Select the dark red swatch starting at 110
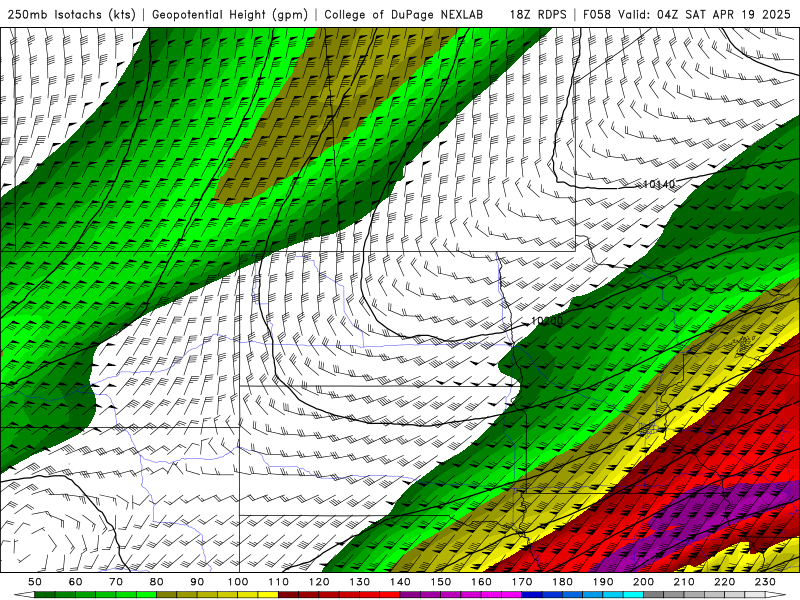This screenshot has width=800, height=600. coord(288,594)
